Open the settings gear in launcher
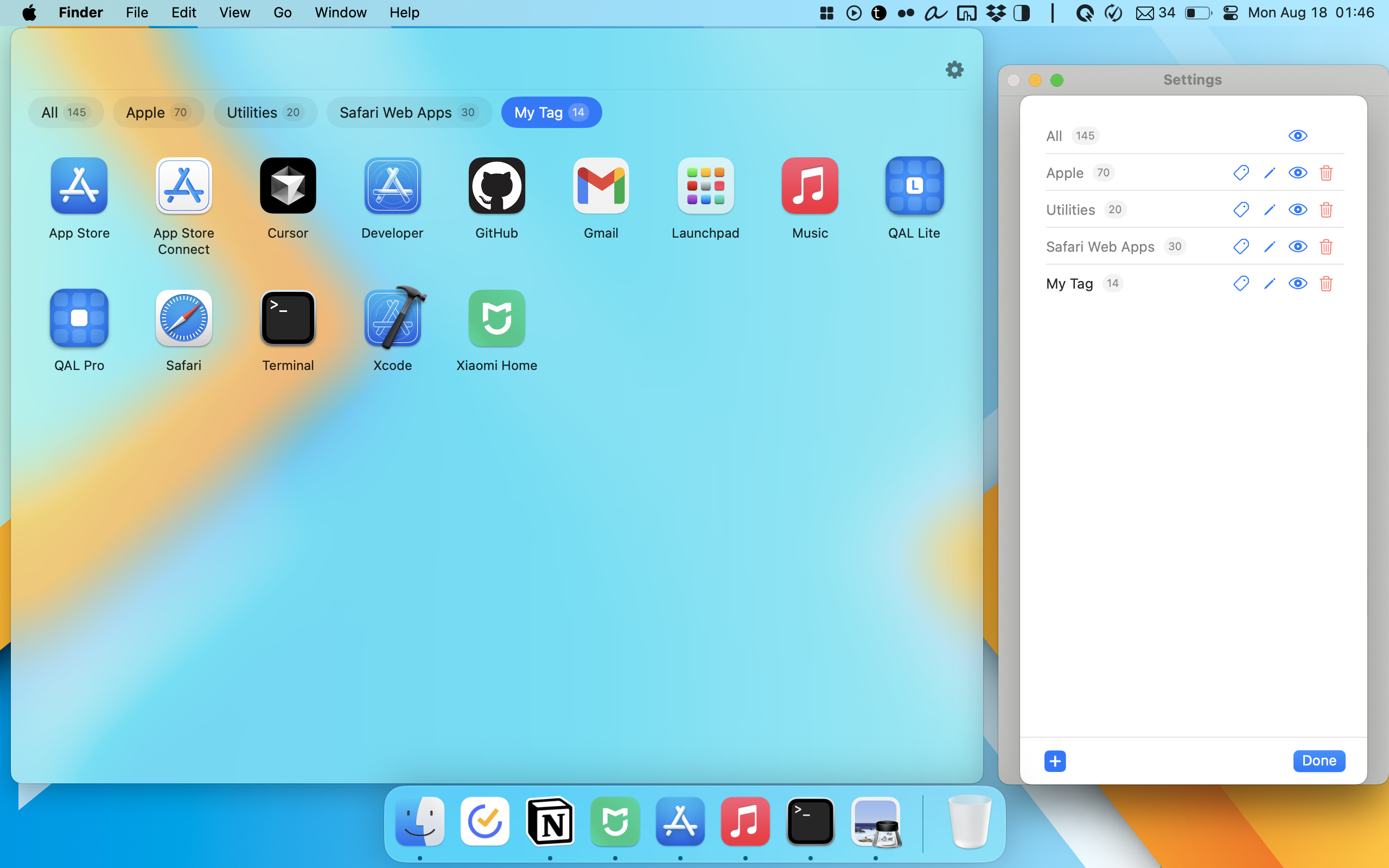The height and width of the screenshot is (868, 1389). pos(954,70)
